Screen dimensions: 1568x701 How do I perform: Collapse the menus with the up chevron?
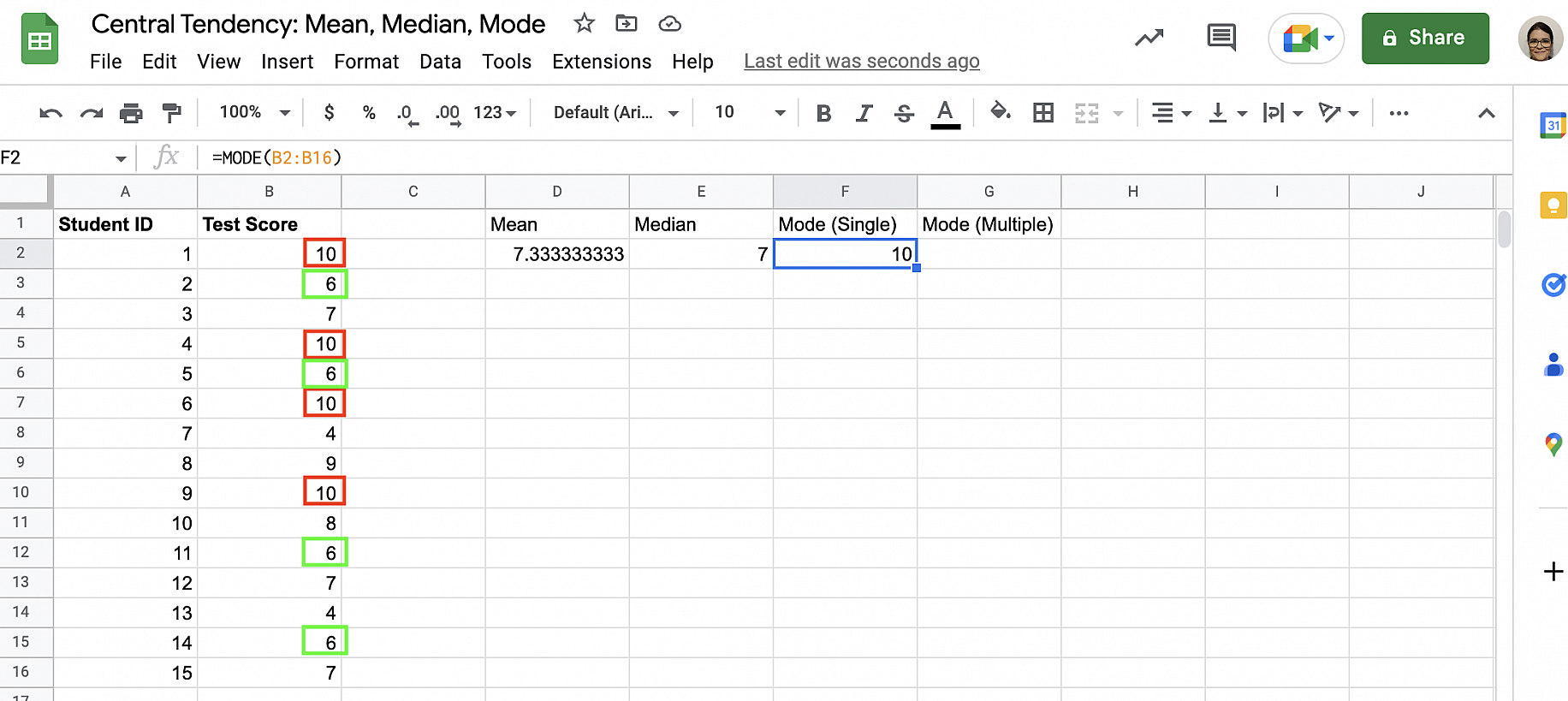(x=1487, y=113)
